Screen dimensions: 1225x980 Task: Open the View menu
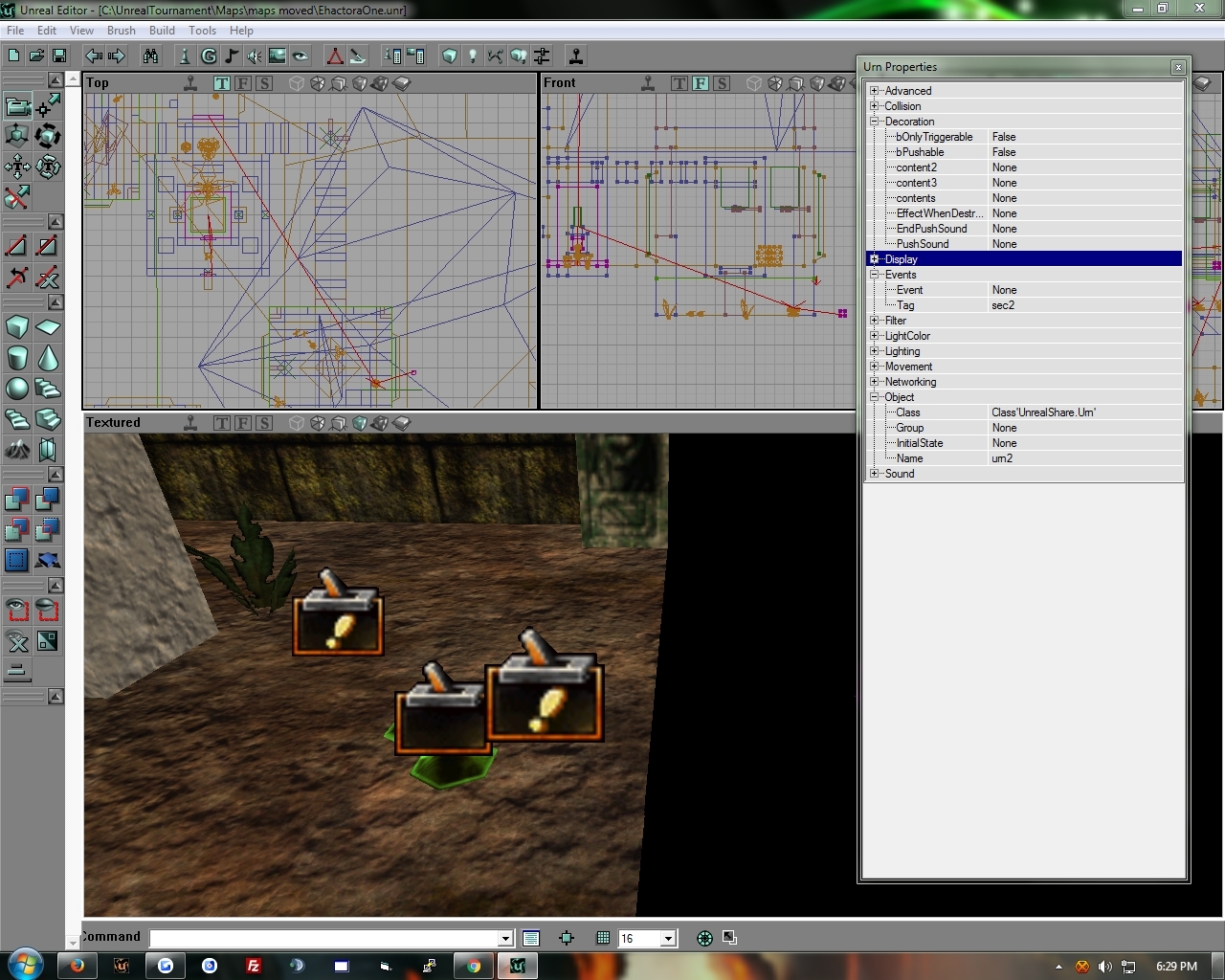pos(81,31)
